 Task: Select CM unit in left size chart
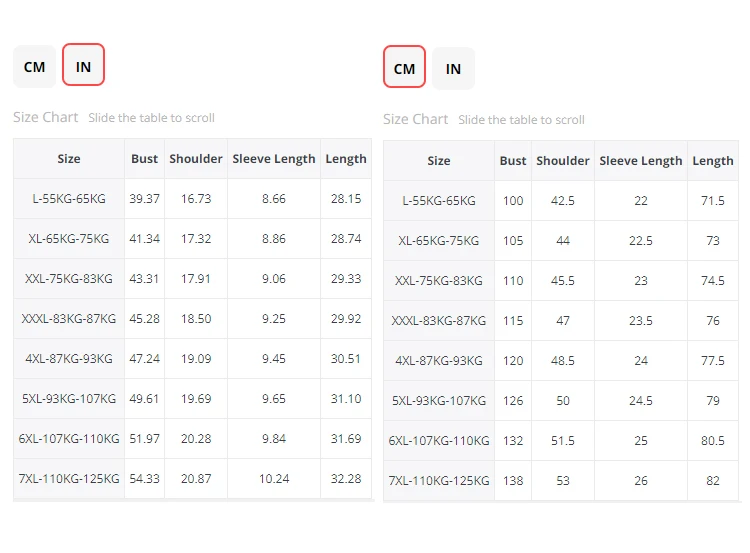click(x=34, y=66)
